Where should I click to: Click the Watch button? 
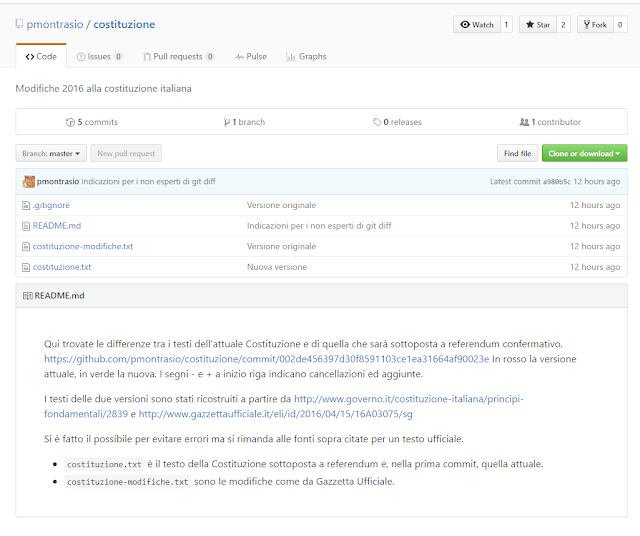pyautogui.click(x=477, y=24)
